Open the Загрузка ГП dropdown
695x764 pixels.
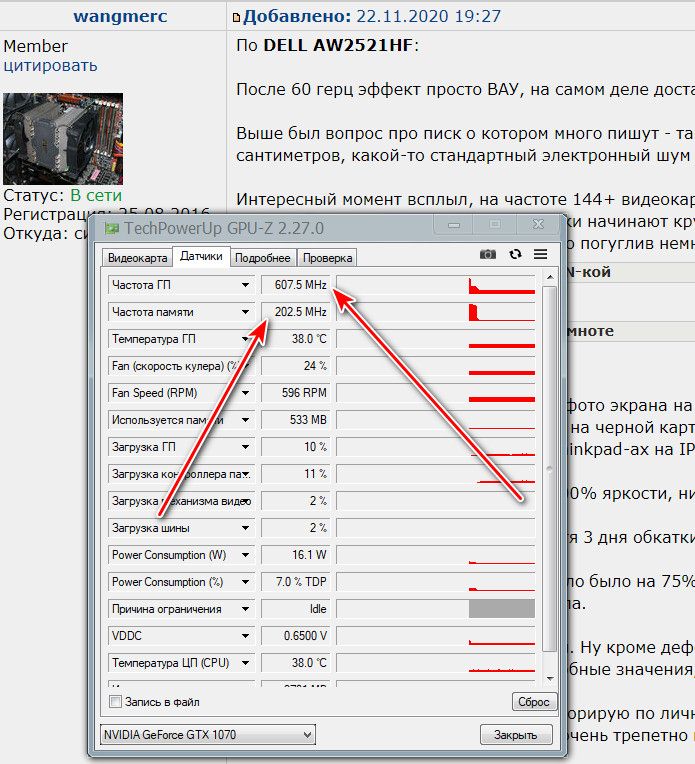[x=246, y=447]
